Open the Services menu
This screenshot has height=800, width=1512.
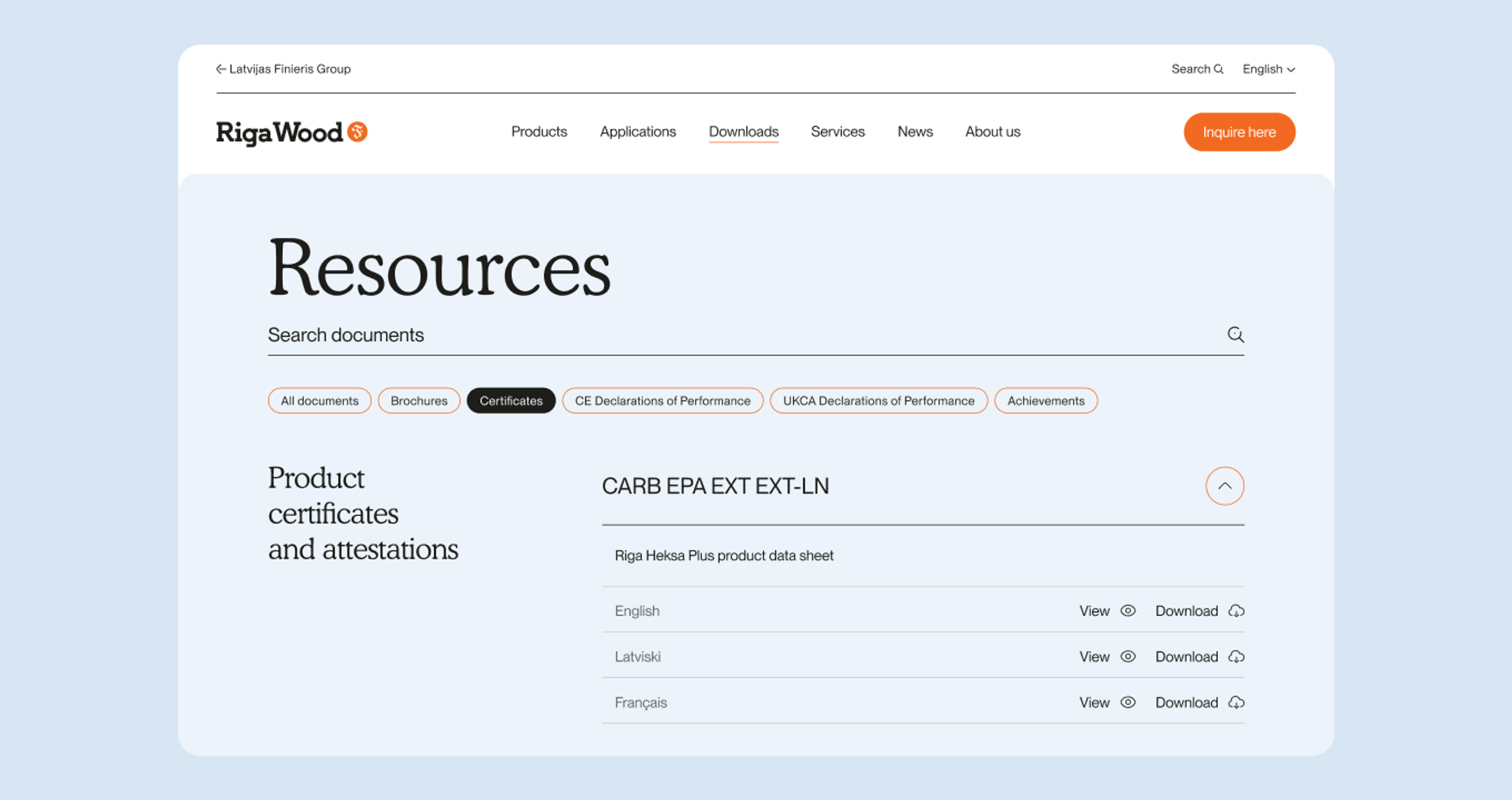click(838, 131)
